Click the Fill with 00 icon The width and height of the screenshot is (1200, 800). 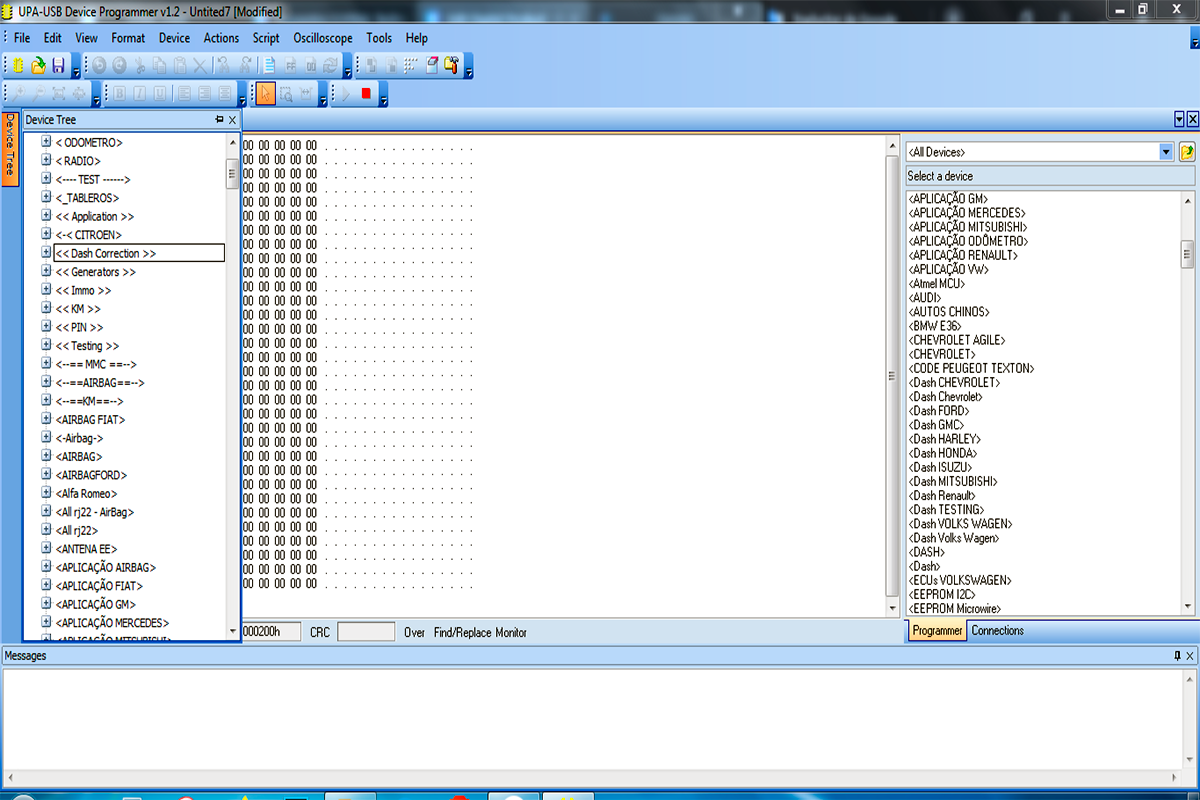point(311,66)
